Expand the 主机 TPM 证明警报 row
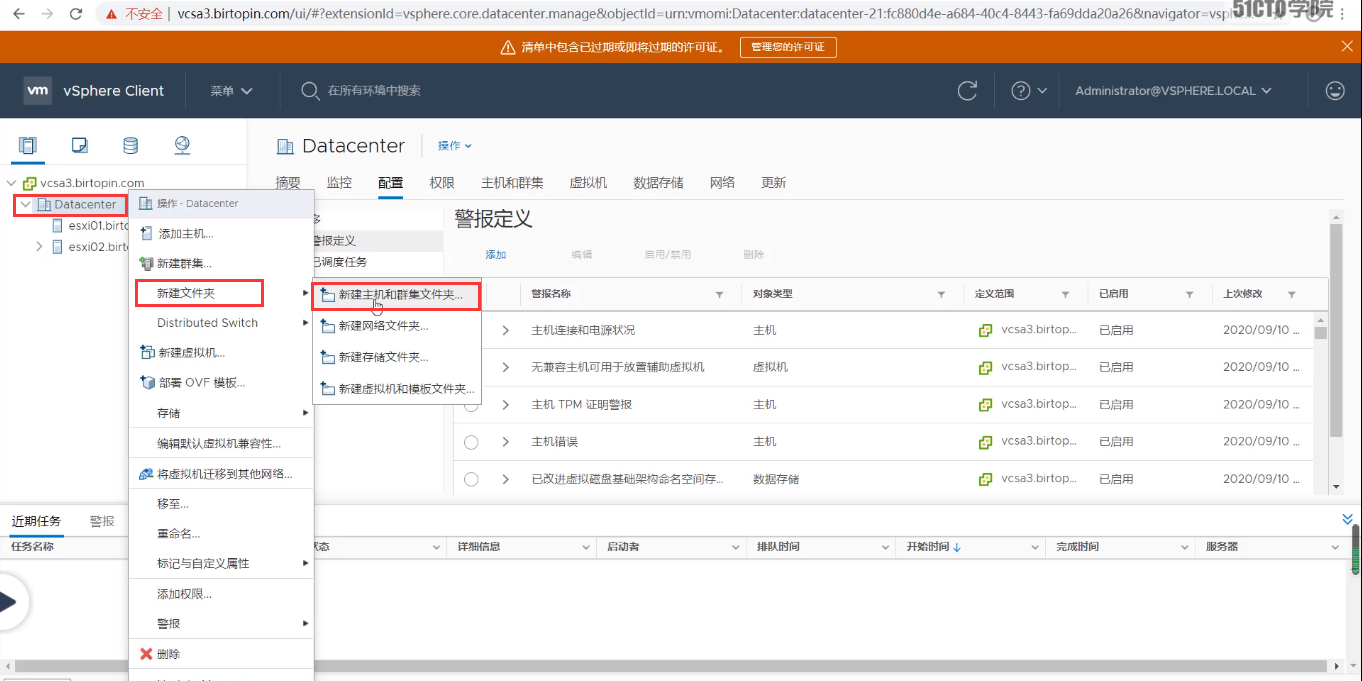The height and width of the screenshot is (681, 1362). pyautogui.click(x=506, y=405)
